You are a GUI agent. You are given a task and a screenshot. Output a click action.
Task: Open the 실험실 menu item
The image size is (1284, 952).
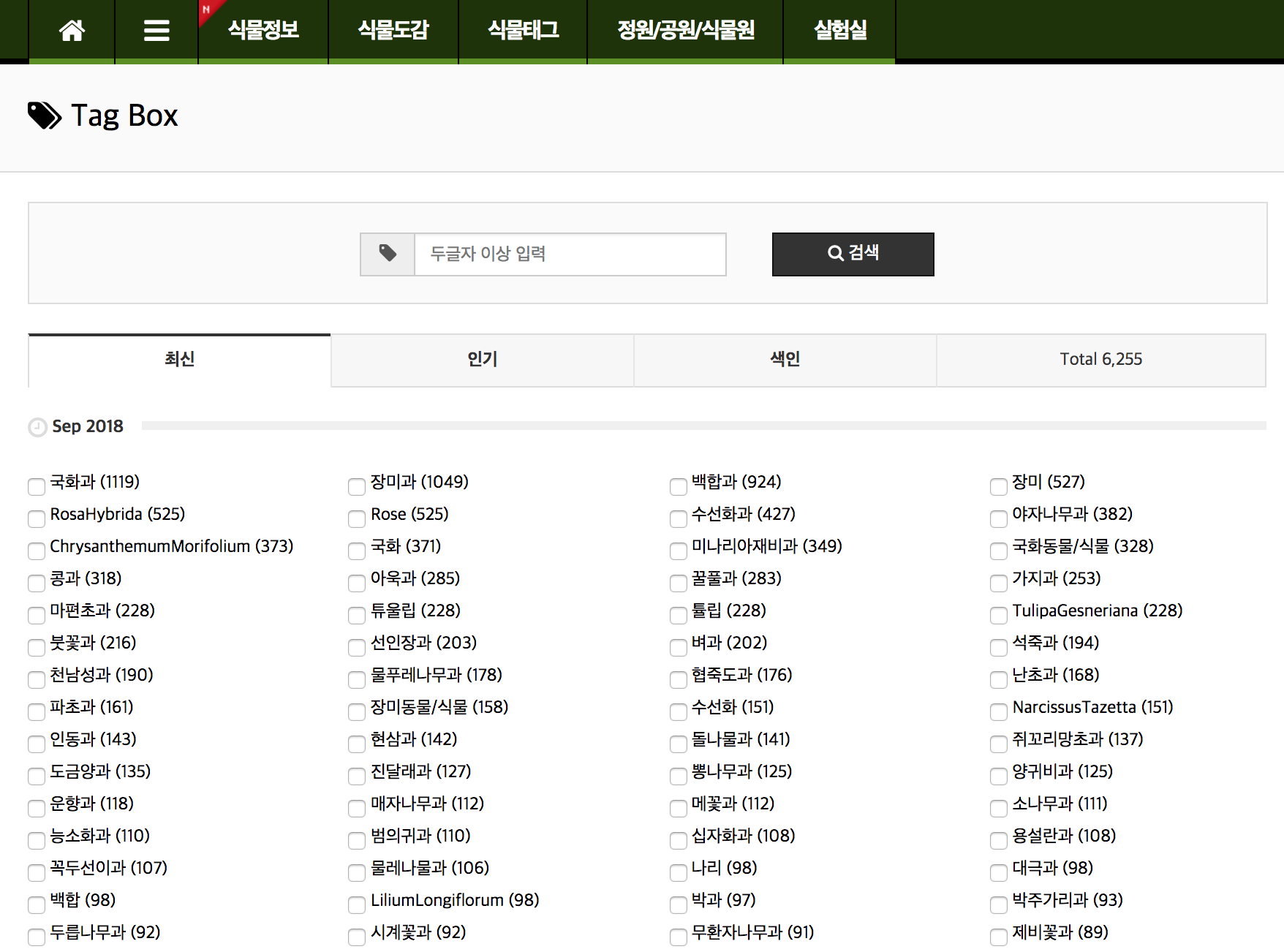[839, 30]
